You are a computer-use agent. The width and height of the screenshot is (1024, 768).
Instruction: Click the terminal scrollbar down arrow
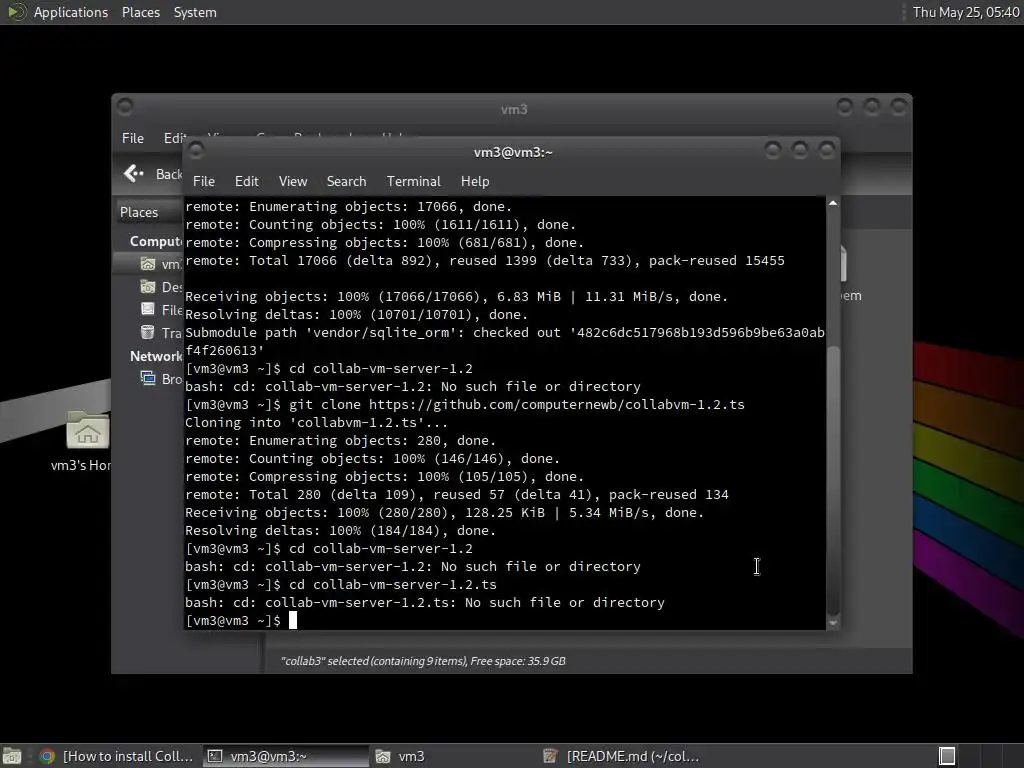833,623
